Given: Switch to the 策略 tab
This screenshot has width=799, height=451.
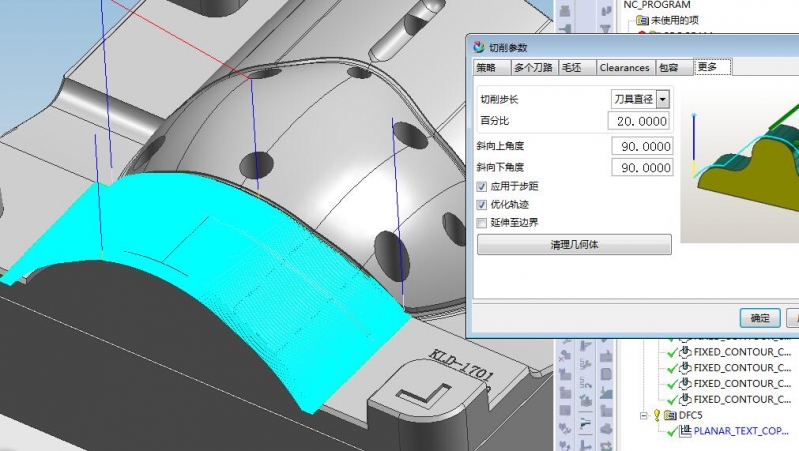Looking at the screenshot, I should click(x=492, y=67).
